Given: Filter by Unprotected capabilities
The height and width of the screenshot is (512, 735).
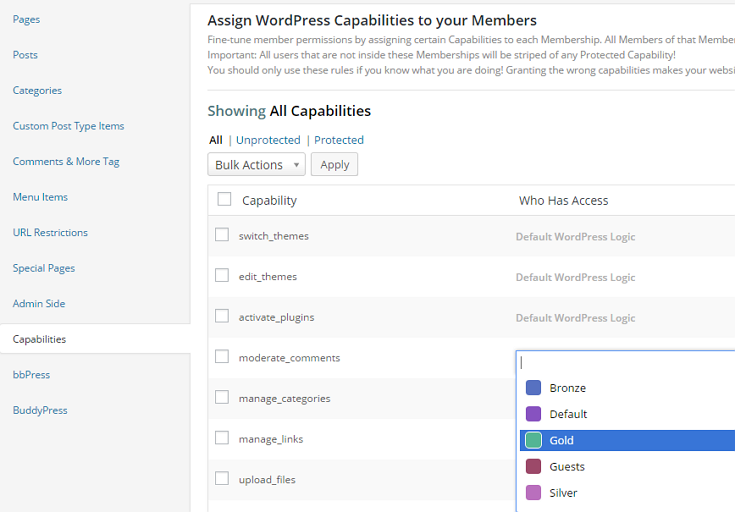Looking at the screenshot, I should pyautogui.click(x=268, y=140).
